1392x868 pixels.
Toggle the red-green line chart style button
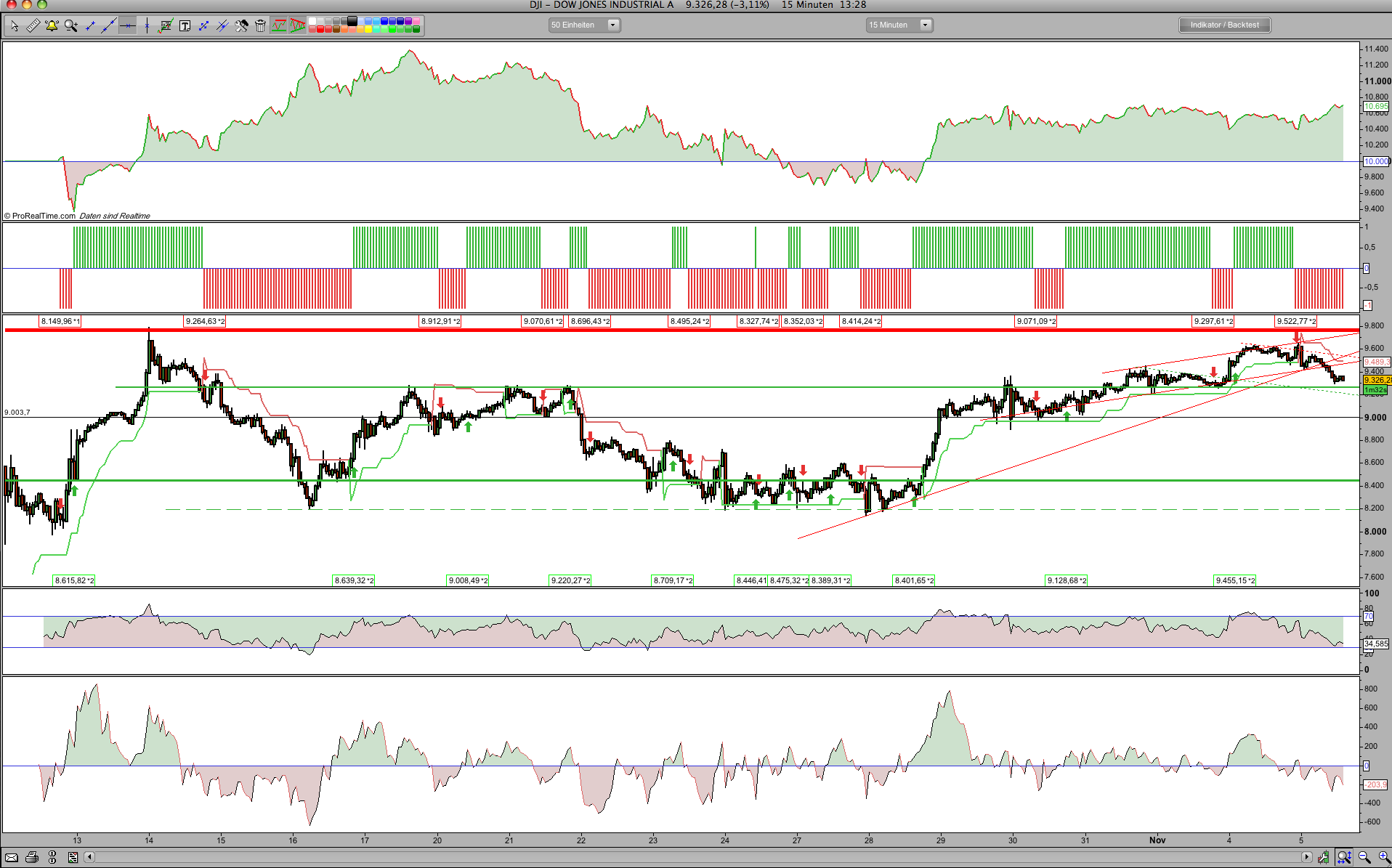pos(279,26)
